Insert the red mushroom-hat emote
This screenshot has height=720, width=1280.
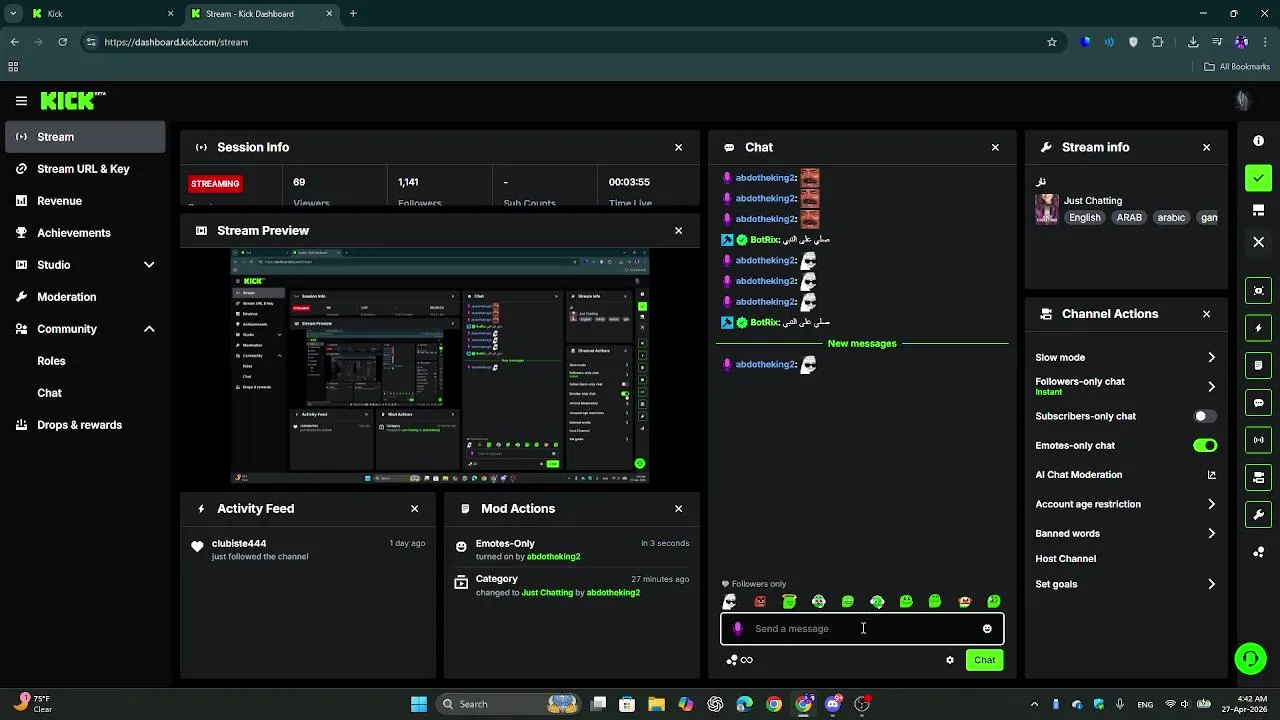(964, 601)
